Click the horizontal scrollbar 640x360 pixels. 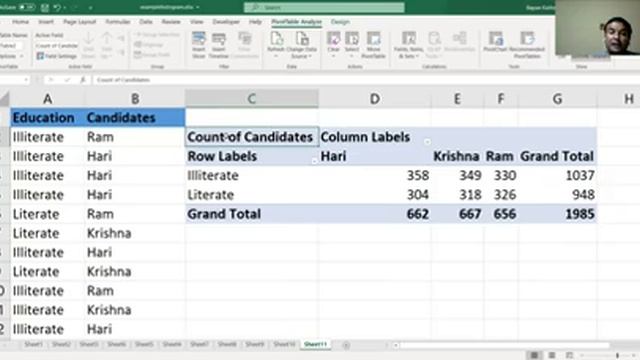pyautogui.click(x=504, y=345)
